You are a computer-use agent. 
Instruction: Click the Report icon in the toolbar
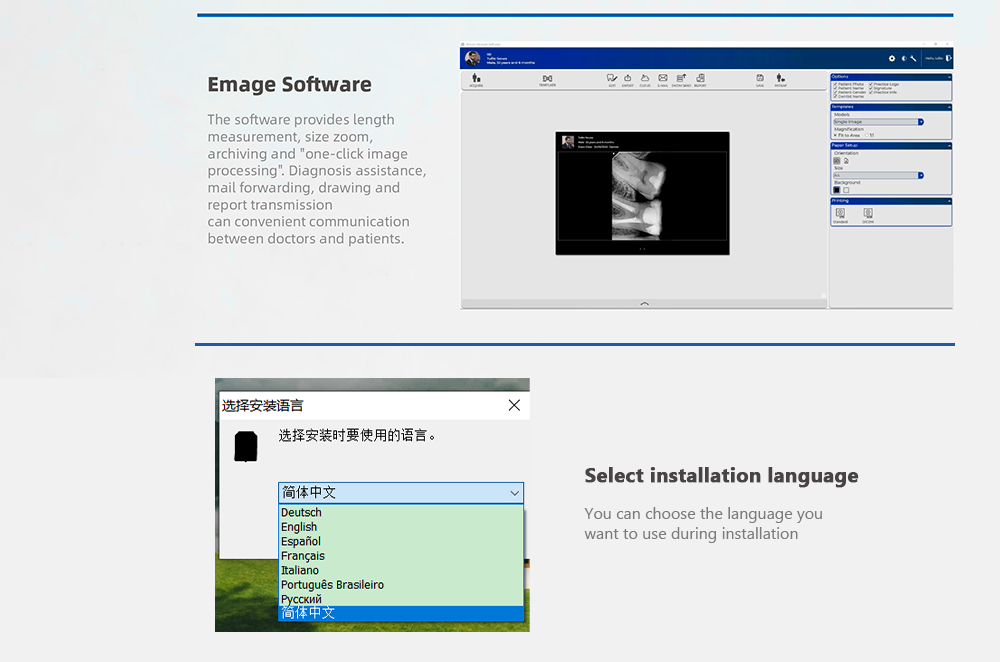coord(700,79)
